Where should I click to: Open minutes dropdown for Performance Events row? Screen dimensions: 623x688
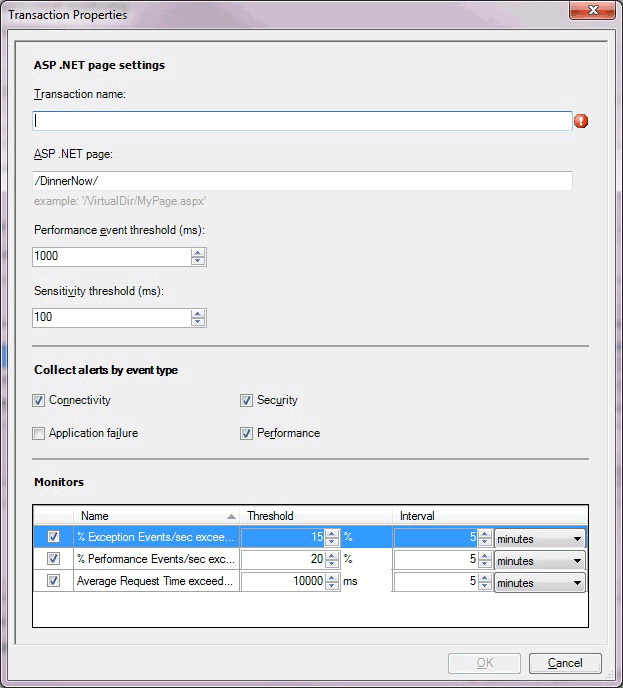pos(540,560)
